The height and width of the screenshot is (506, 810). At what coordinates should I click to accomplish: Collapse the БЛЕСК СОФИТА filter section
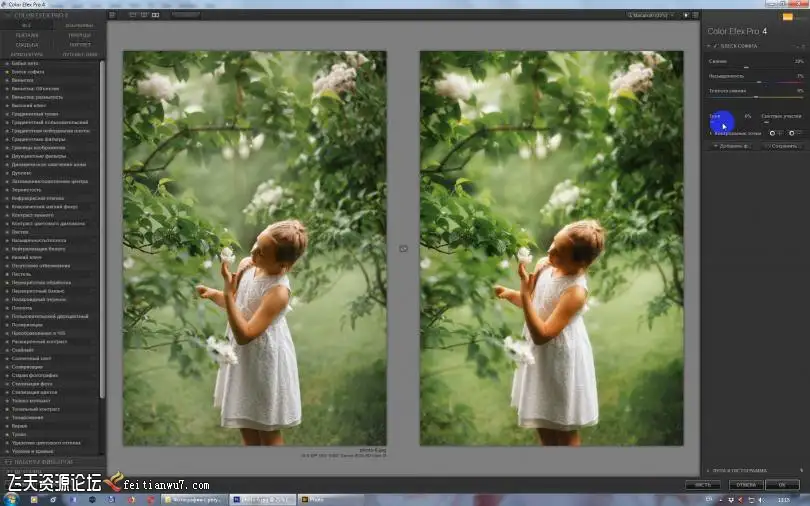click(709, 46)
